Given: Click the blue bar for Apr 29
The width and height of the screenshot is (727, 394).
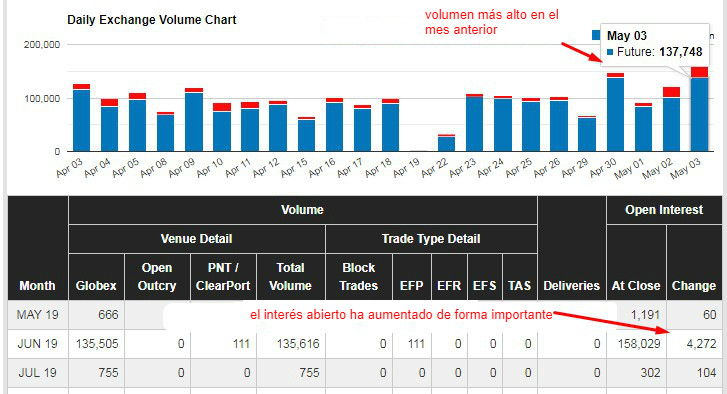Looking at the screenshot, I should click(x=587, y=134).
